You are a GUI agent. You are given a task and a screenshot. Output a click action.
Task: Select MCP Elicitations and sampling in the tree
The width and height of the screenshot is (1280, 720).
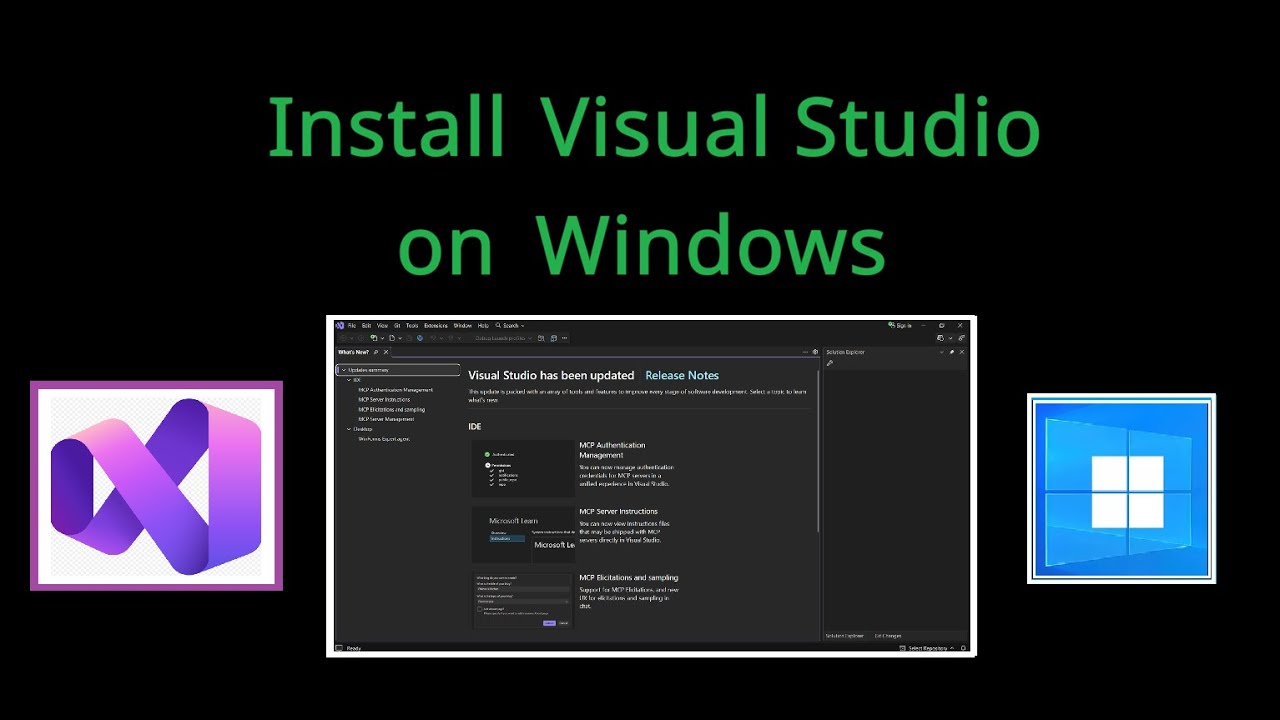coord(391,410)
